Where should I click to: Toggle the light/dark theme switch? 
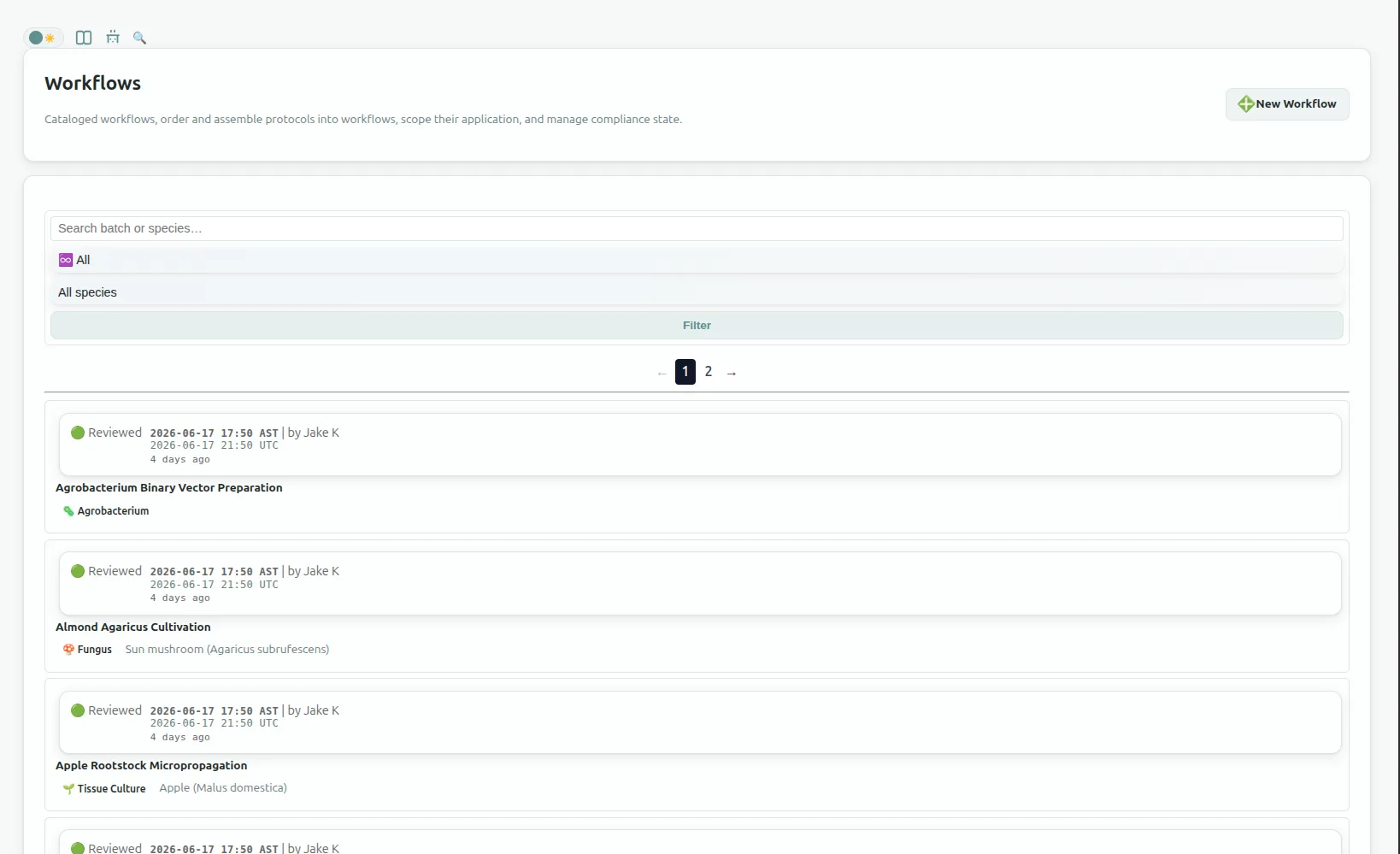43,38
